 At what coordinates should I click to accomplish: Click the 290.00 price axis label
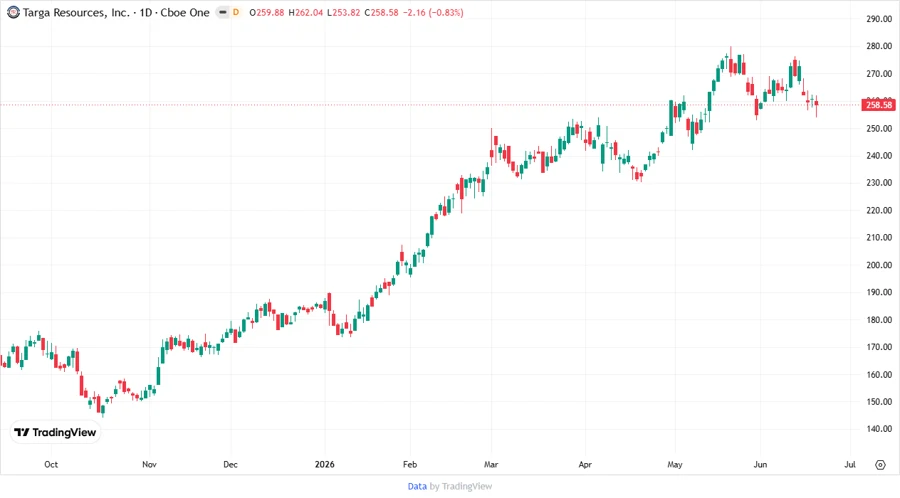coord(879,19)
